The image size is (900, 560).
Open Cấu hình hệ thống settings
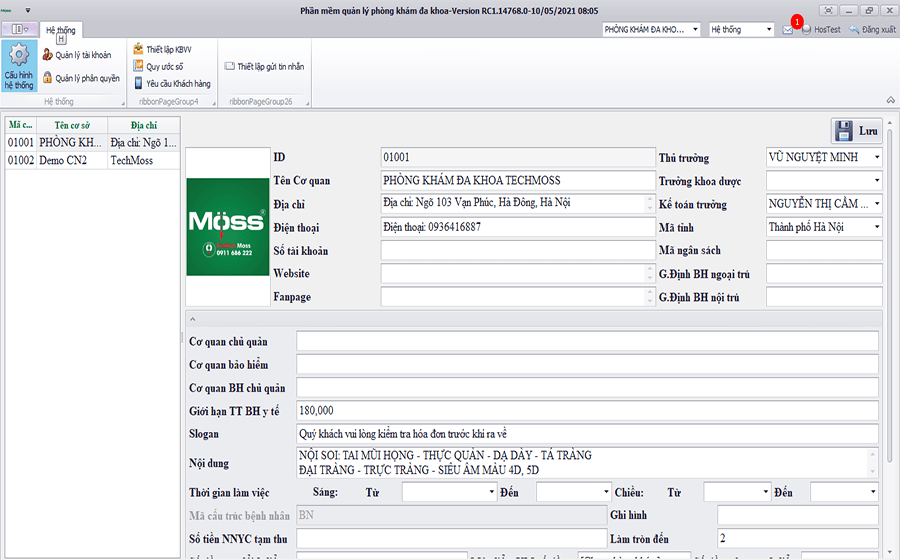point(18,67)
